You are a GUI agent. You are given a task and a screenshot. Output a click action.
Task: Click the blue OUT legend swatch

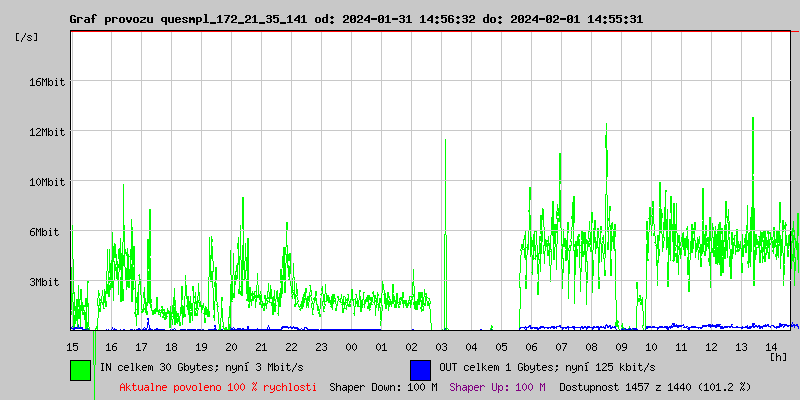pos(420,369)
